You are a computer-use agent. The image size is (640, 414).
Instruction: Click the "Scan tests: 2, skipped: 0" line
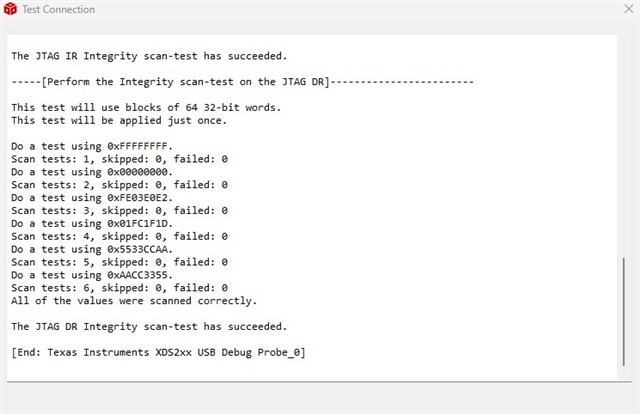[119, 185]
